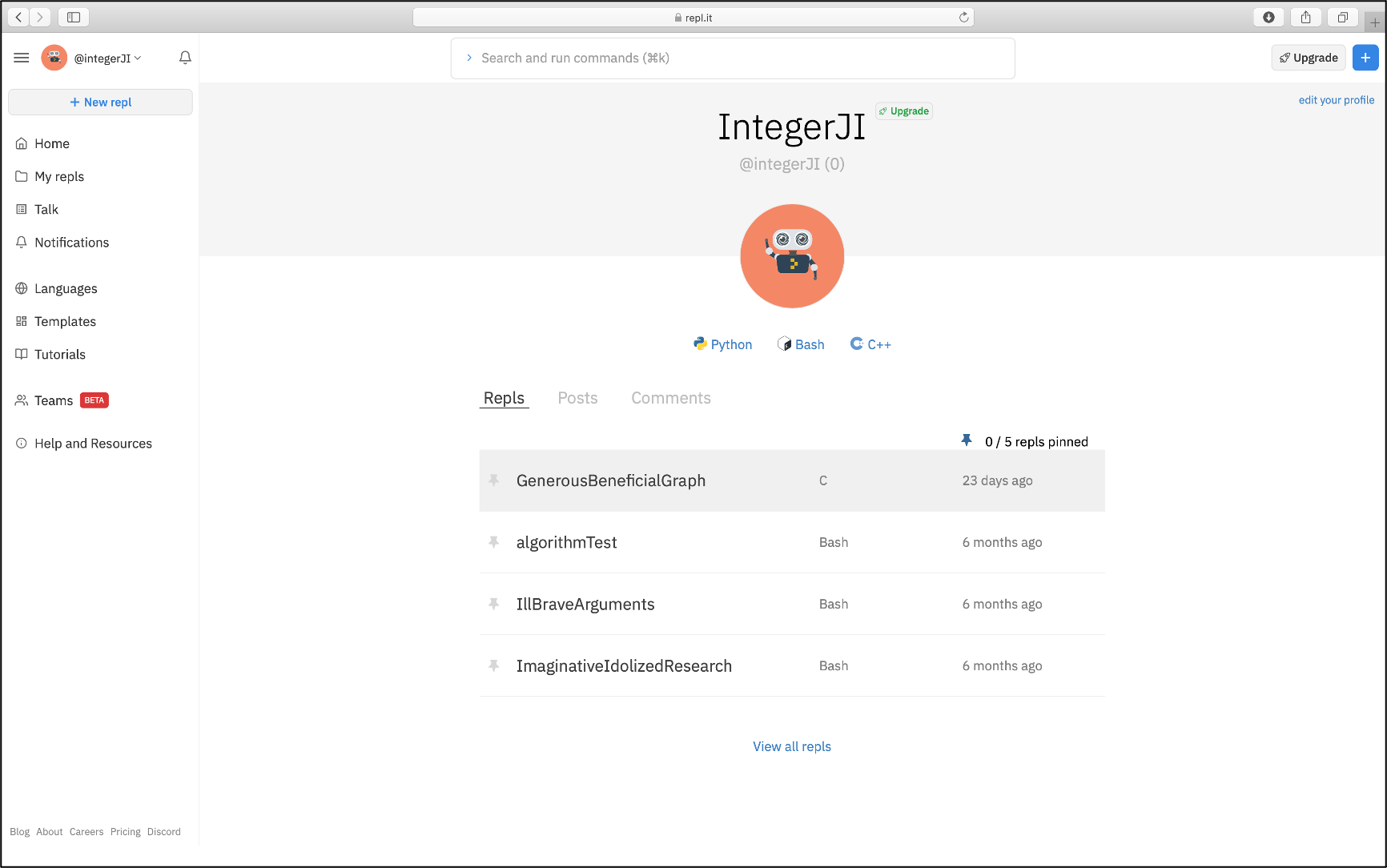Click the Templates grid icon
The height and width of the screenshot is (868, 1387).
tap(22, 321)
